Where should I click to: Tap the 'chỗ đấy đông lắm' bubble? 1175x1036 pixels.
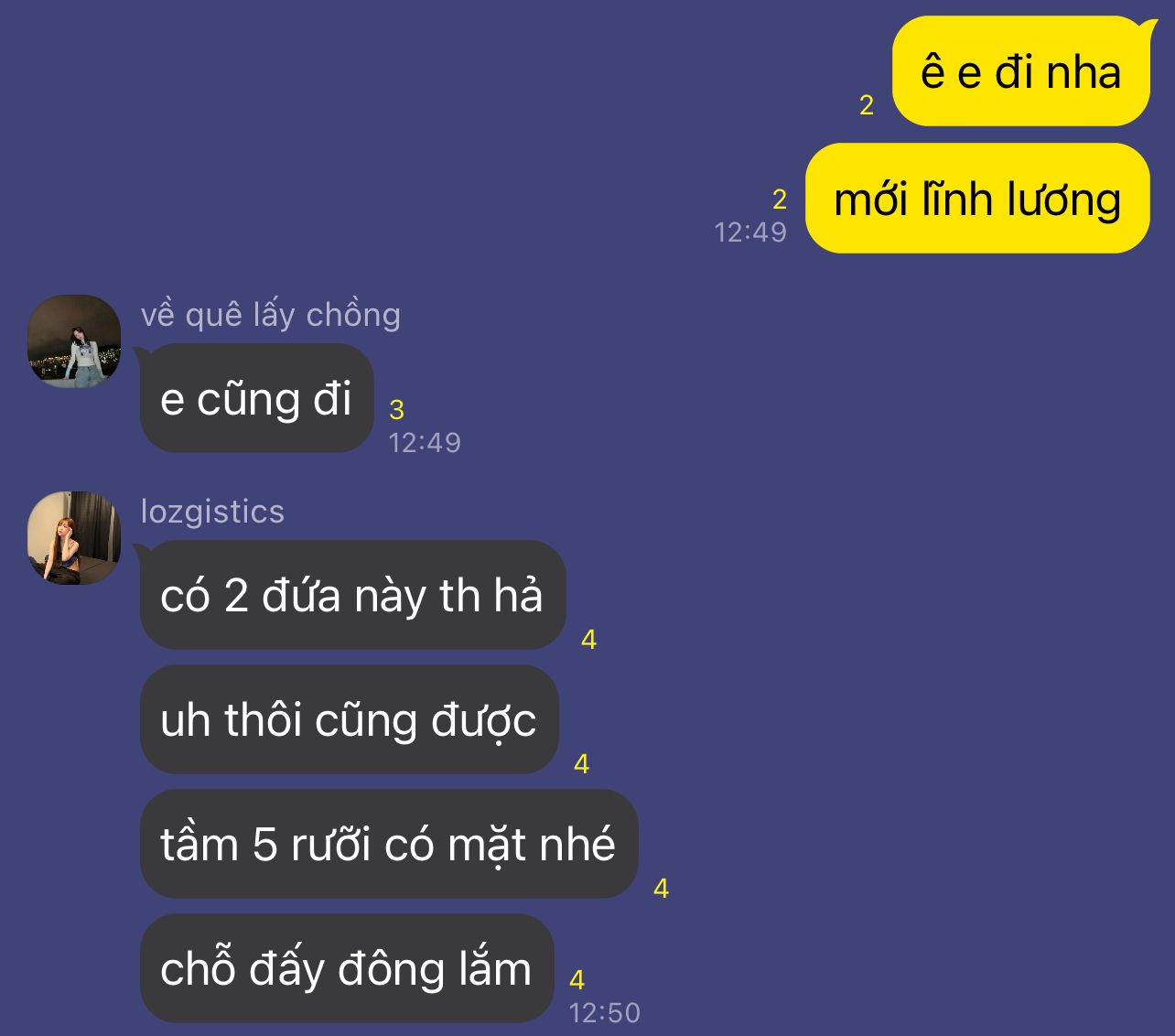[x=347, y=968]
